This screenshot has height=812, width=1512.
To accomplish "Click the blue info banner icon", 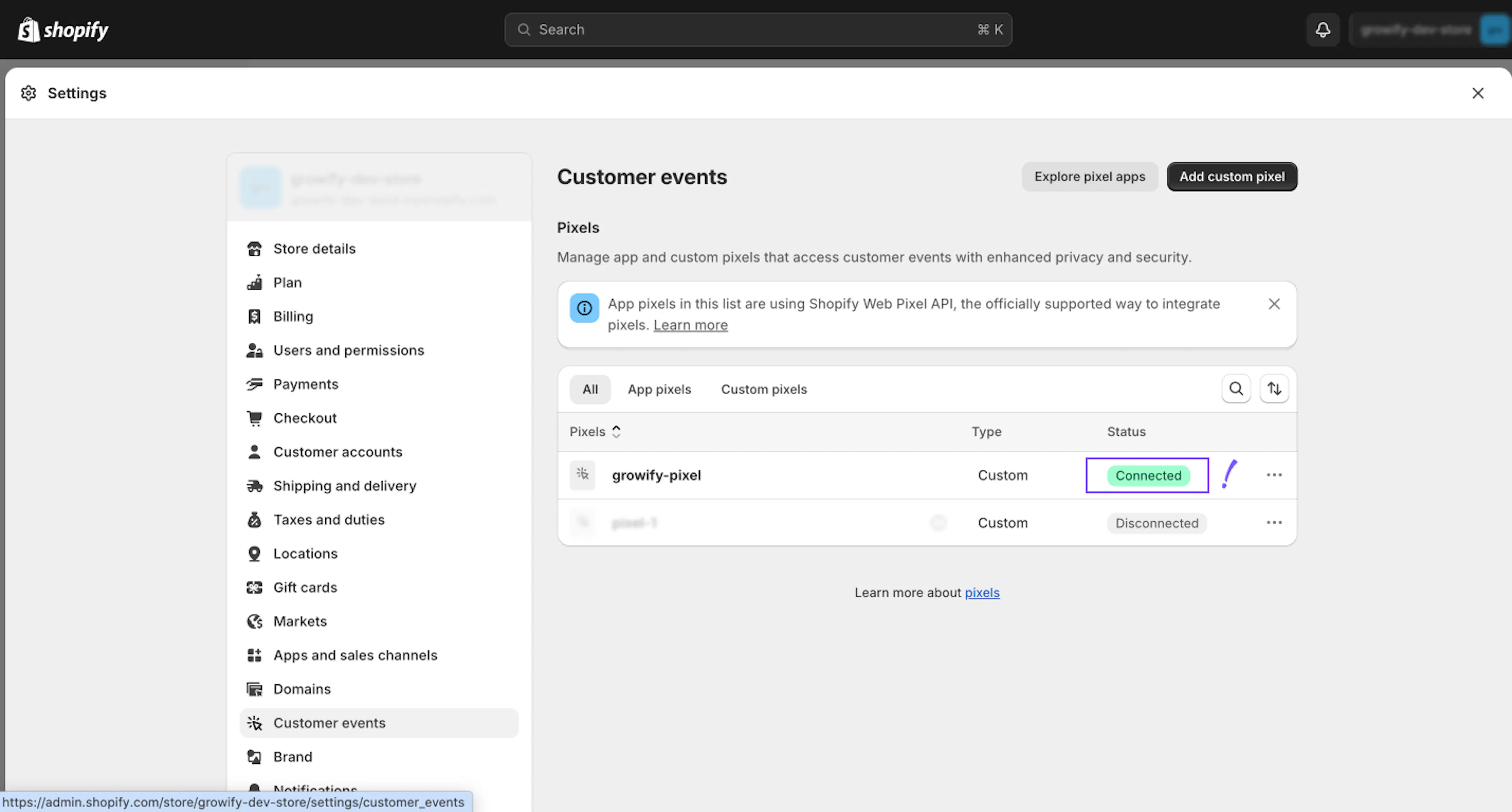I will (x=584, y=308).
